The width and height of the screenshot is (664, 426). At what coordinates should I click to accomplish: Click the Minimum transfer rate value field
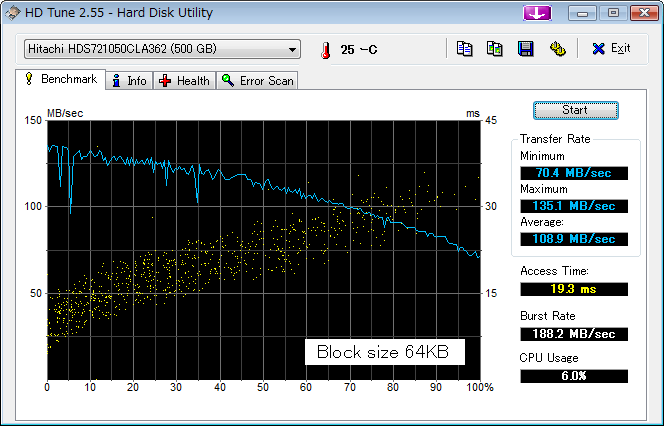pyautogui.click(x=574, y=172)
